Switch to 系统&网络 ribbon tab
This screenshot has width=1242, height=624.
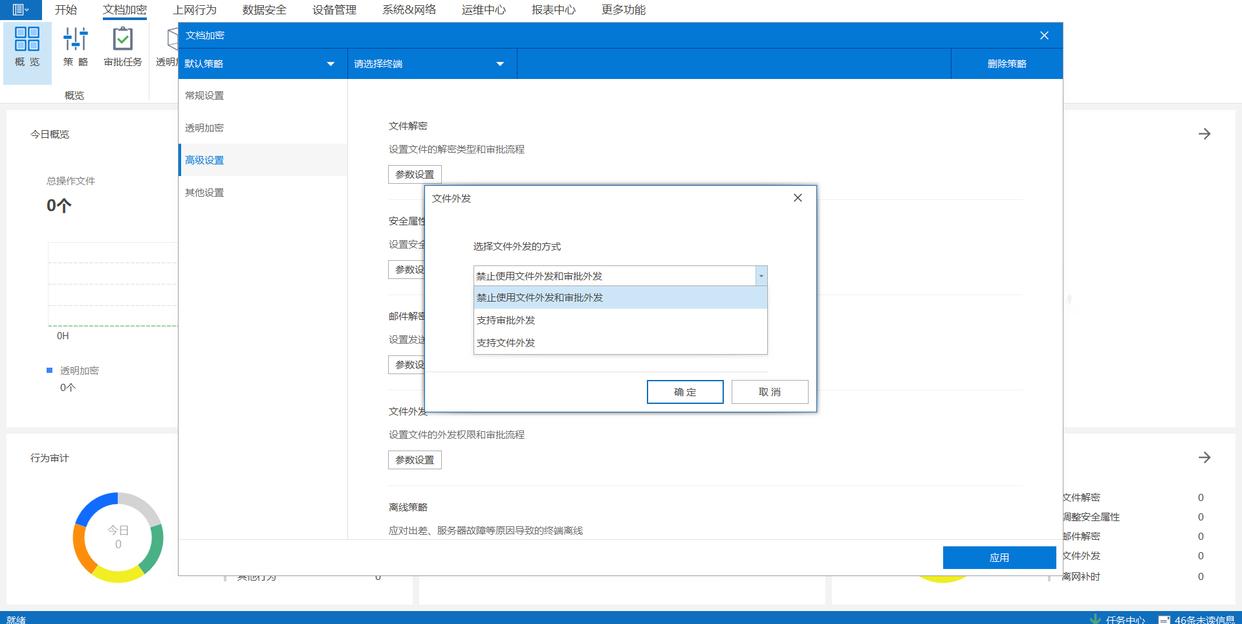click(409, 10)
